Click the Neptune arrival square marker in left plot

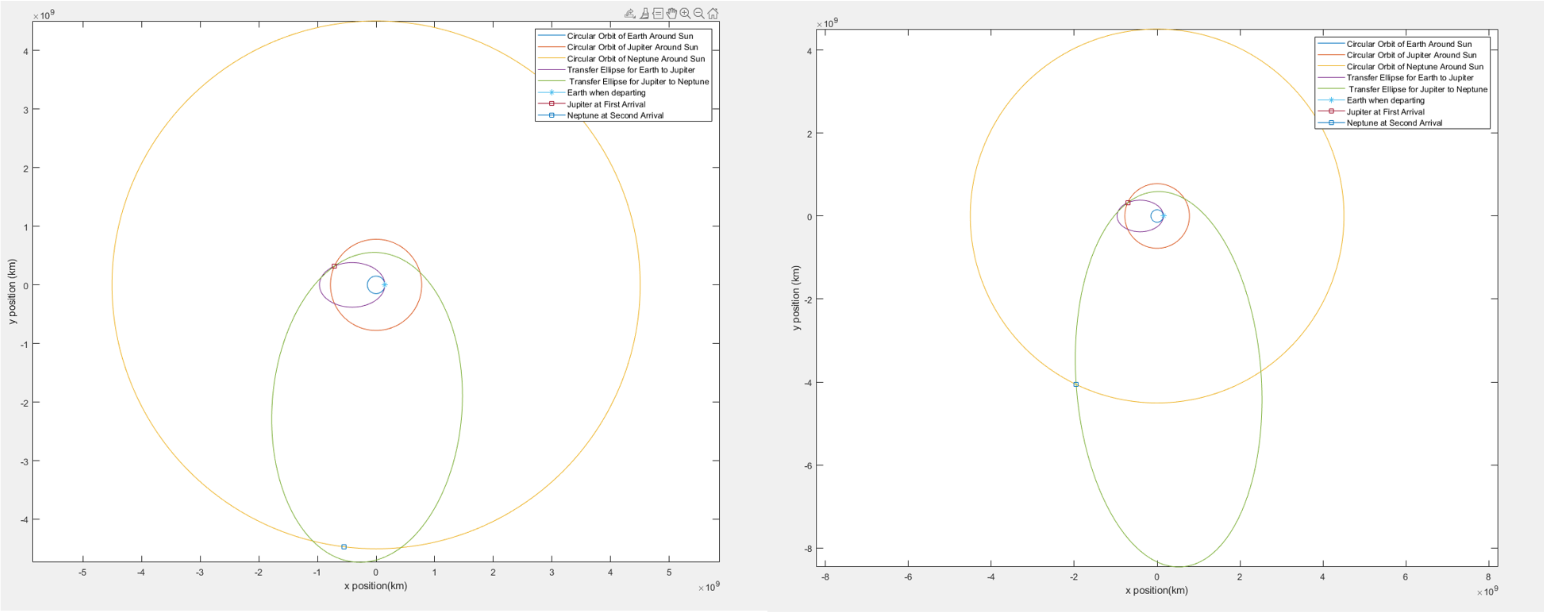(344, 547)
